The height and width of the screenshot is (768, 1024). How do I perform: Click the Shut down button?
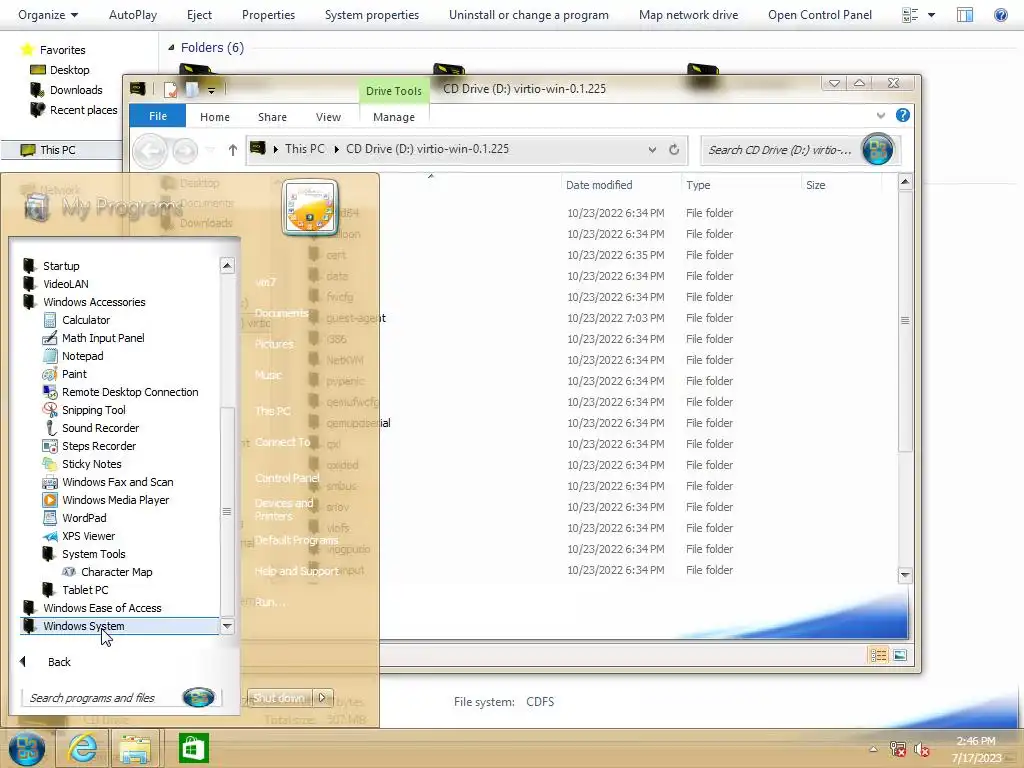[280, 698]
